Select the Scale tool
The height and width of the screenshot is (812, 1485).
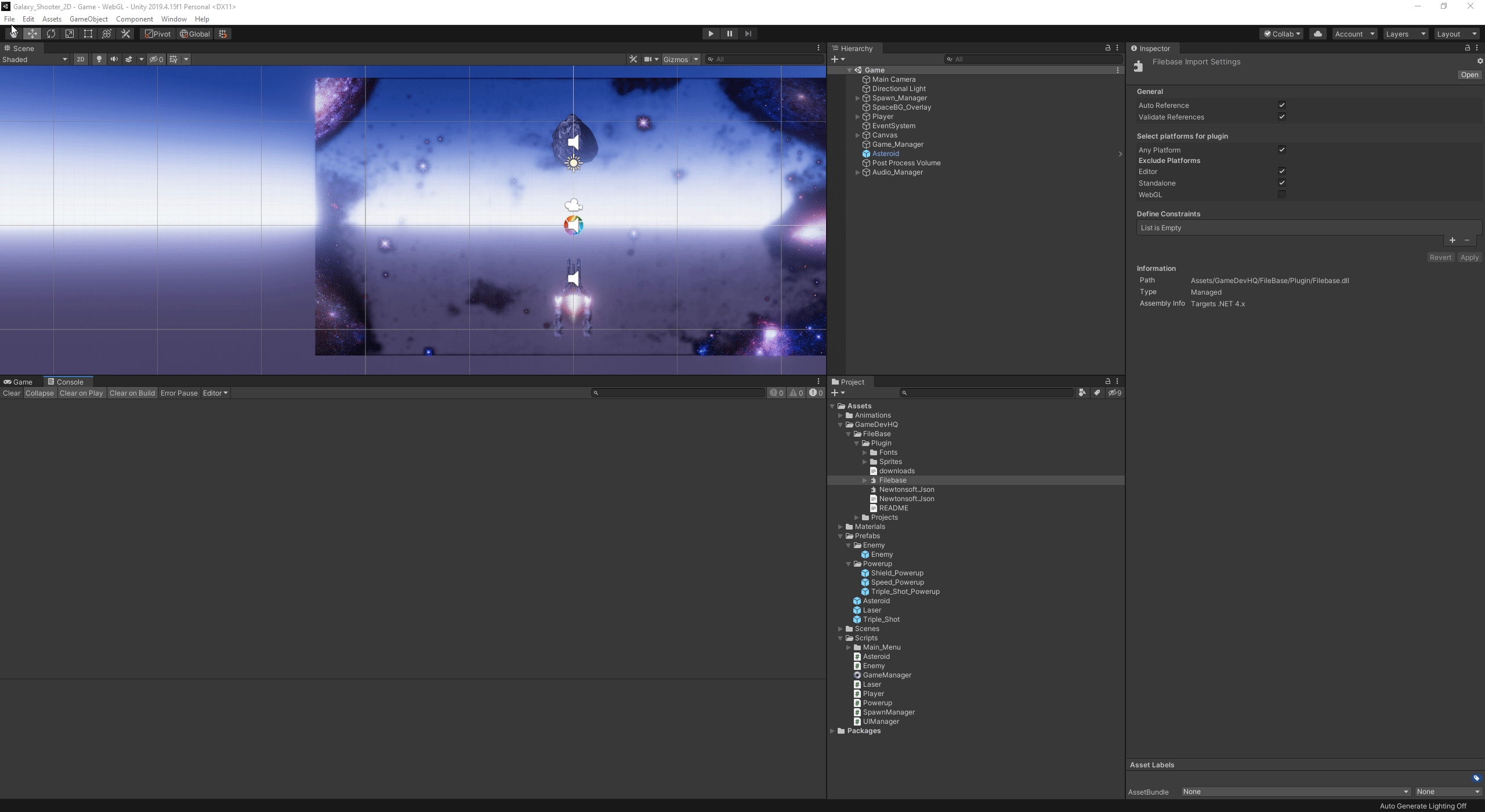click(70, 34)
